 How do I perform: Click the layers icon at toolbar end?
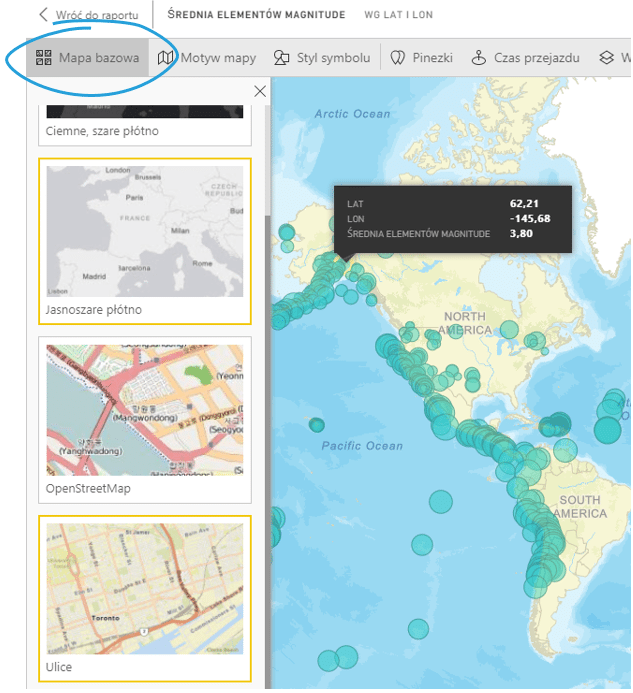click(x=606, y=58)
